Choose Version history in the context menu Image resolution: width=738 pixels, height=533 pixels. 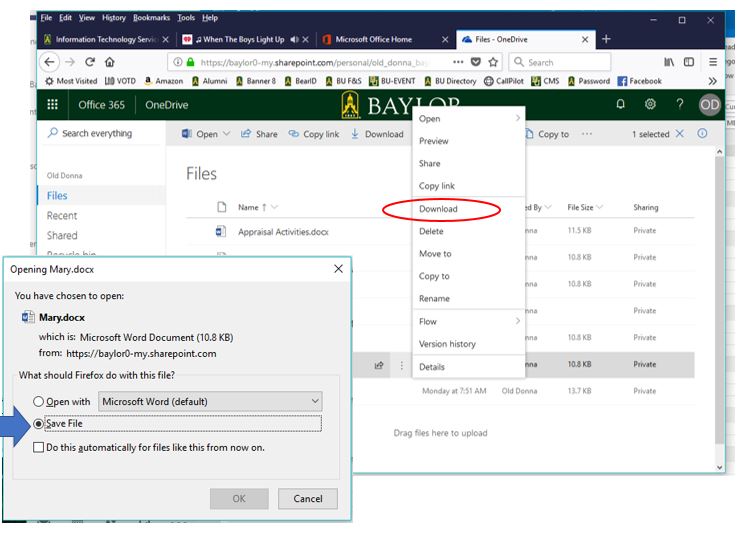click(468, 344)
